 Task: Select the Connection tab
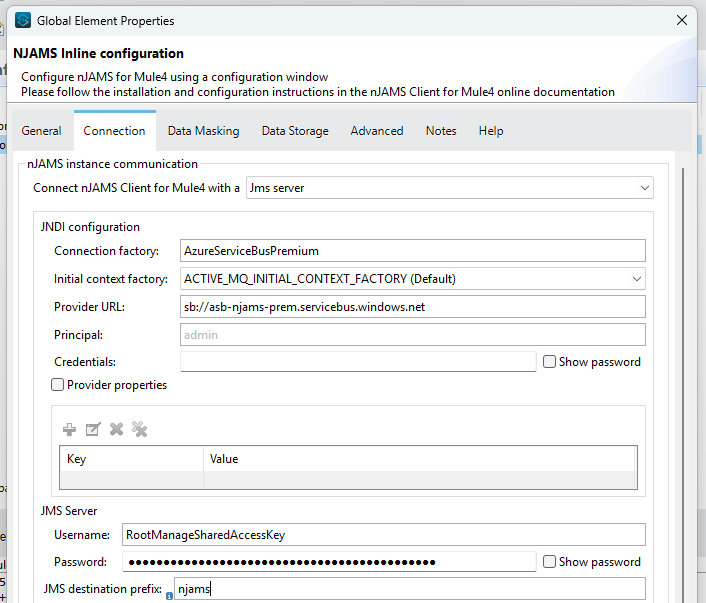pyautogui.click(x=114, y=131)
